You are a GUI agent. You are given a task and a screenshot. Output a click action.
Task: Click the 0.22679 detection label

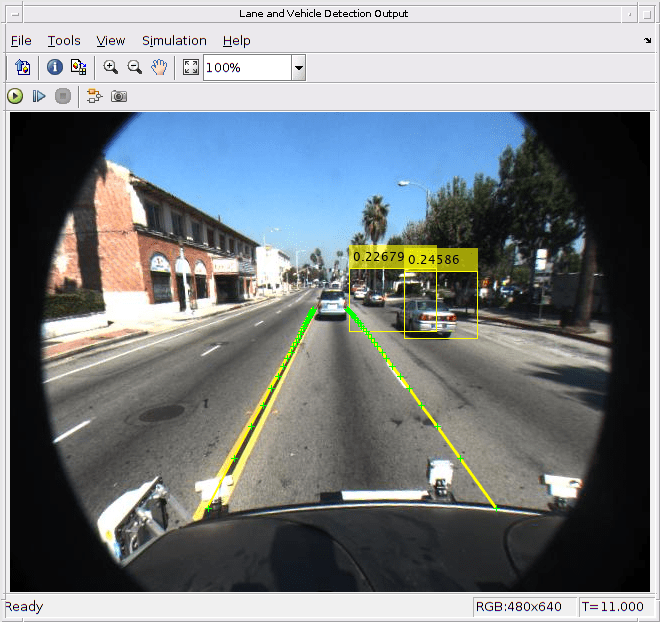pos(378,257)
